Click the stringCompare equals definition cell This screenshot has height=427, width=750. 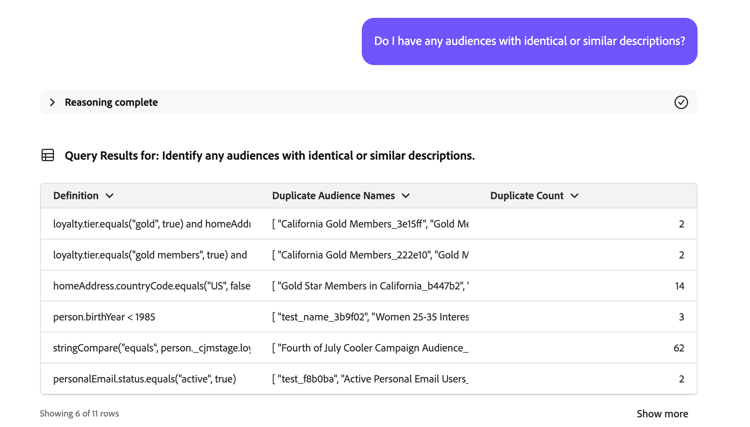tap(152, 348)
